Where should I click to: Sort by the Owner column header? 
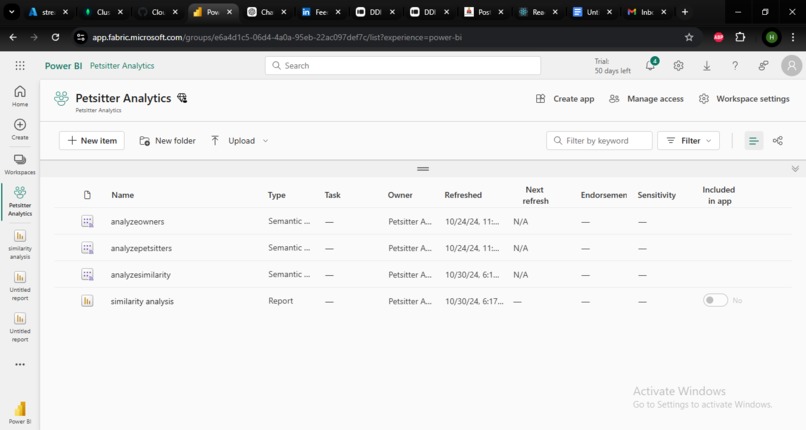click(x=400, y=195)
